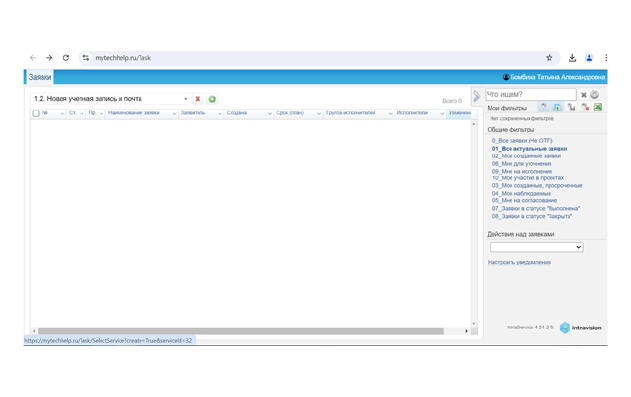Click the red X next to service selector

(198, 99)
